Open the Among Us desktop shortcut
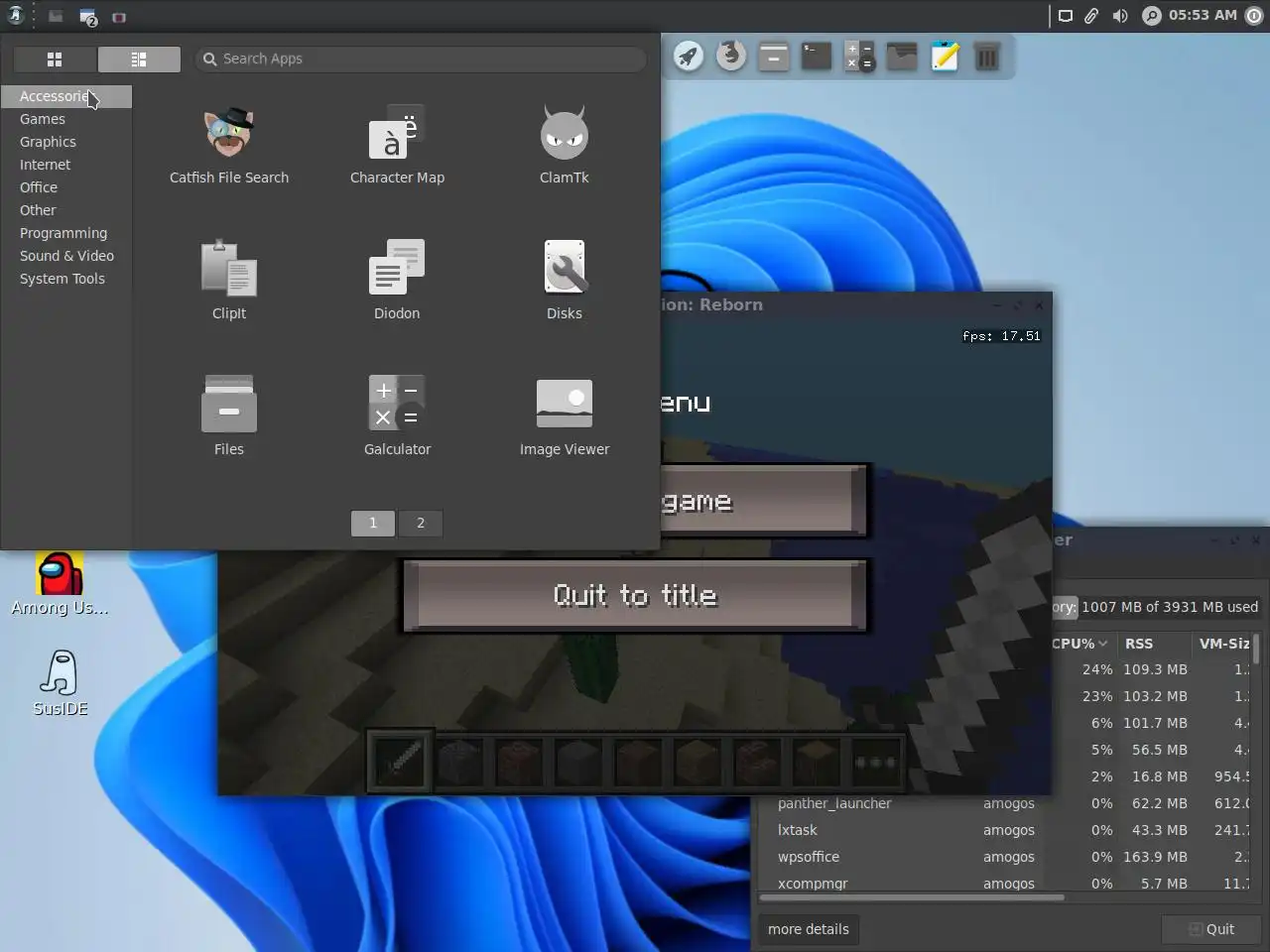This screenshot has height=952, width=1270. 60,585
